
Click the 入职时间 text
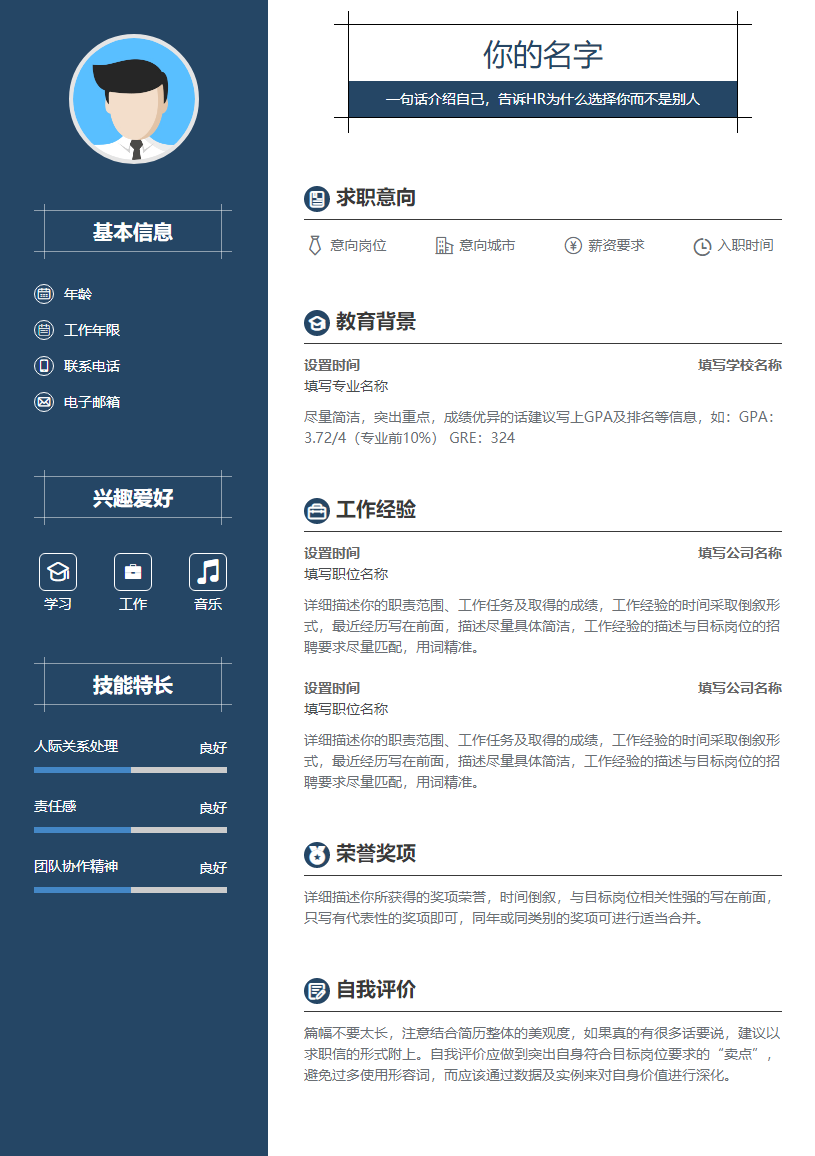(746, 246)
